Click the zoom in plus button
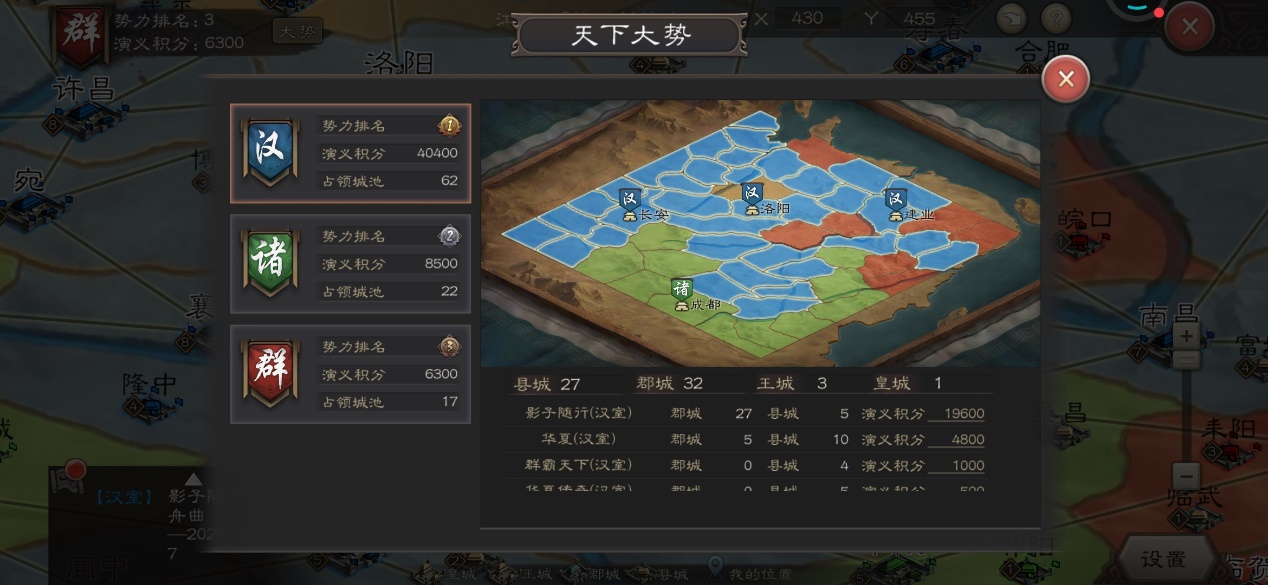 tap(1186, 336)
